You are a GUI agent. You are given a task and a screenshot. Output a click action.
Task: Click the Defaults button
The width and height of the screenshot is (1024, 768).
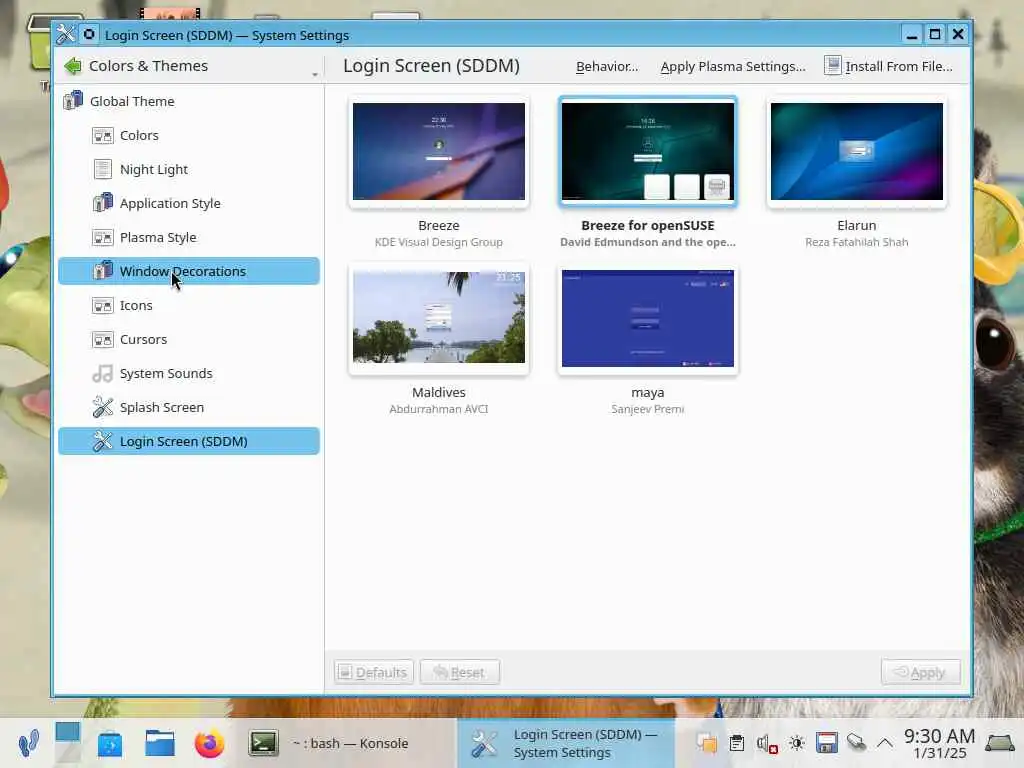374,672
